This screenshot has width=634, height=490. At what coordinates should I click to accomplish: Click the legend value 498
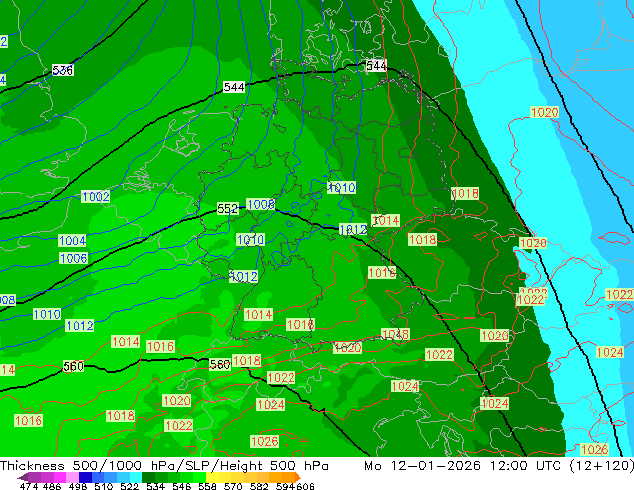[x=77, y=486]
